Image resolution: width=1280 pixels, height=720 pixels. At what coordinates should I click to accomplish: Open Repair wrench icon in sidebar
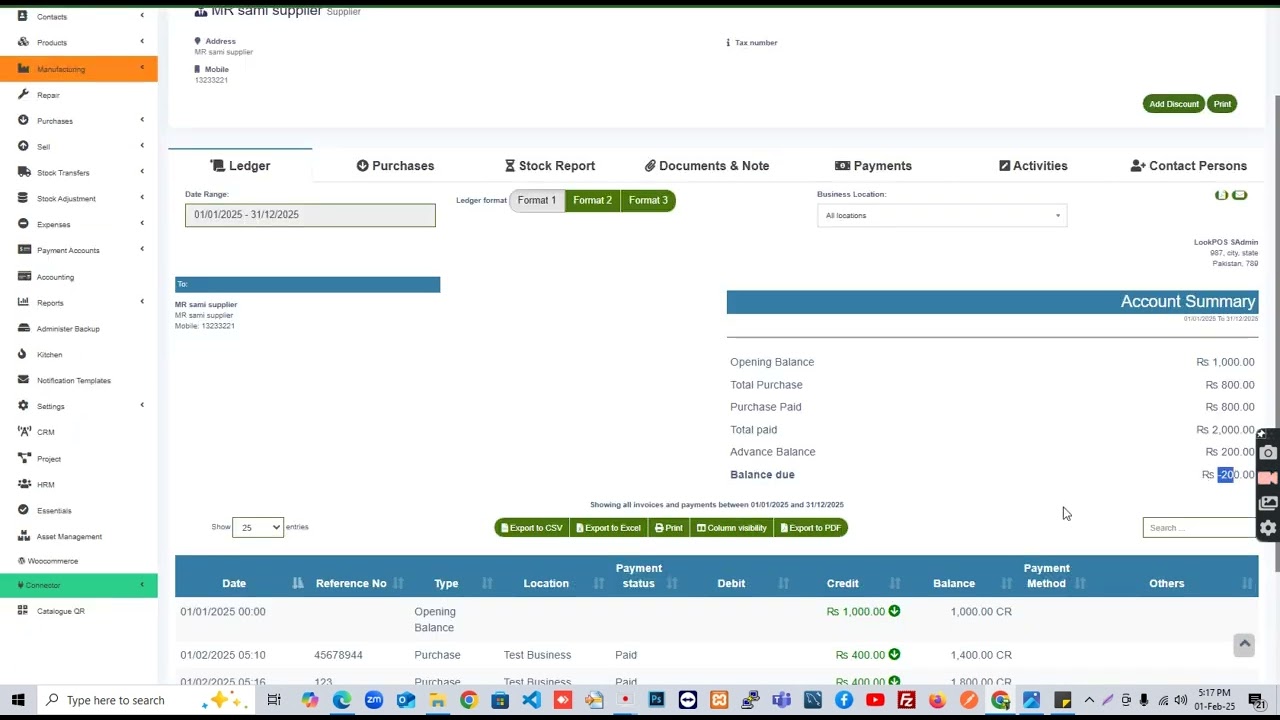23,94
